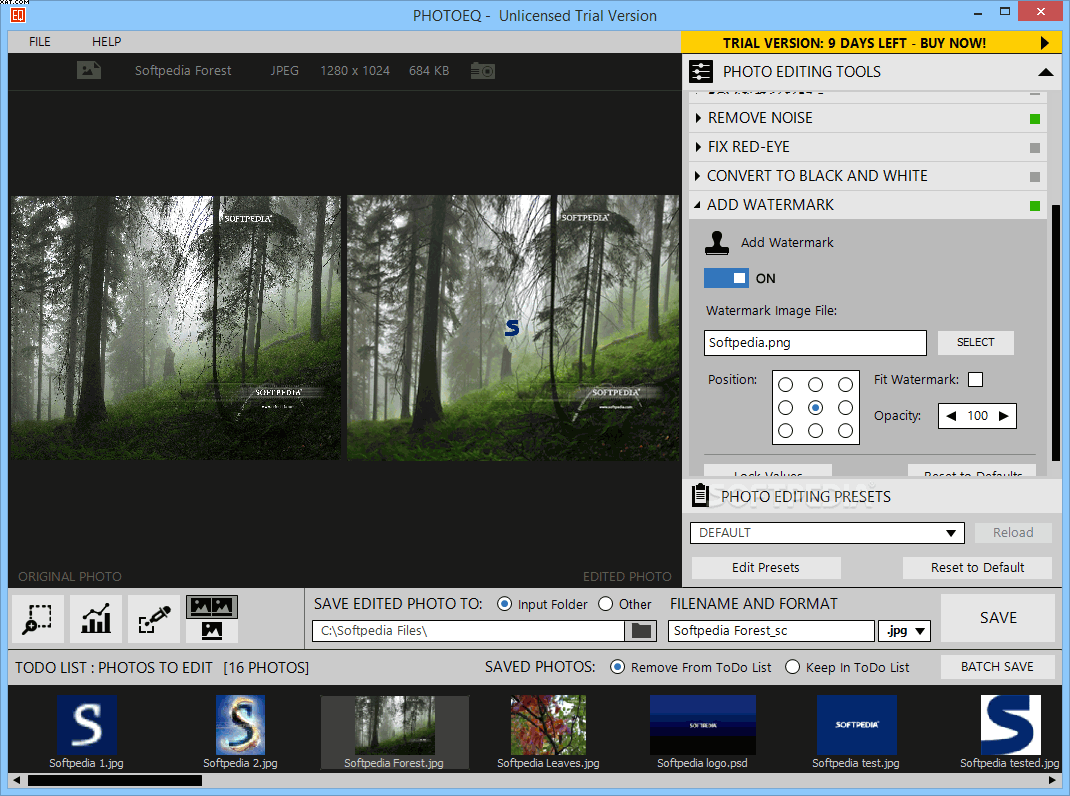Viewport: 1070px width, 796px height.
Task: Click the Reset to Default button
Action: coord(977,567)
